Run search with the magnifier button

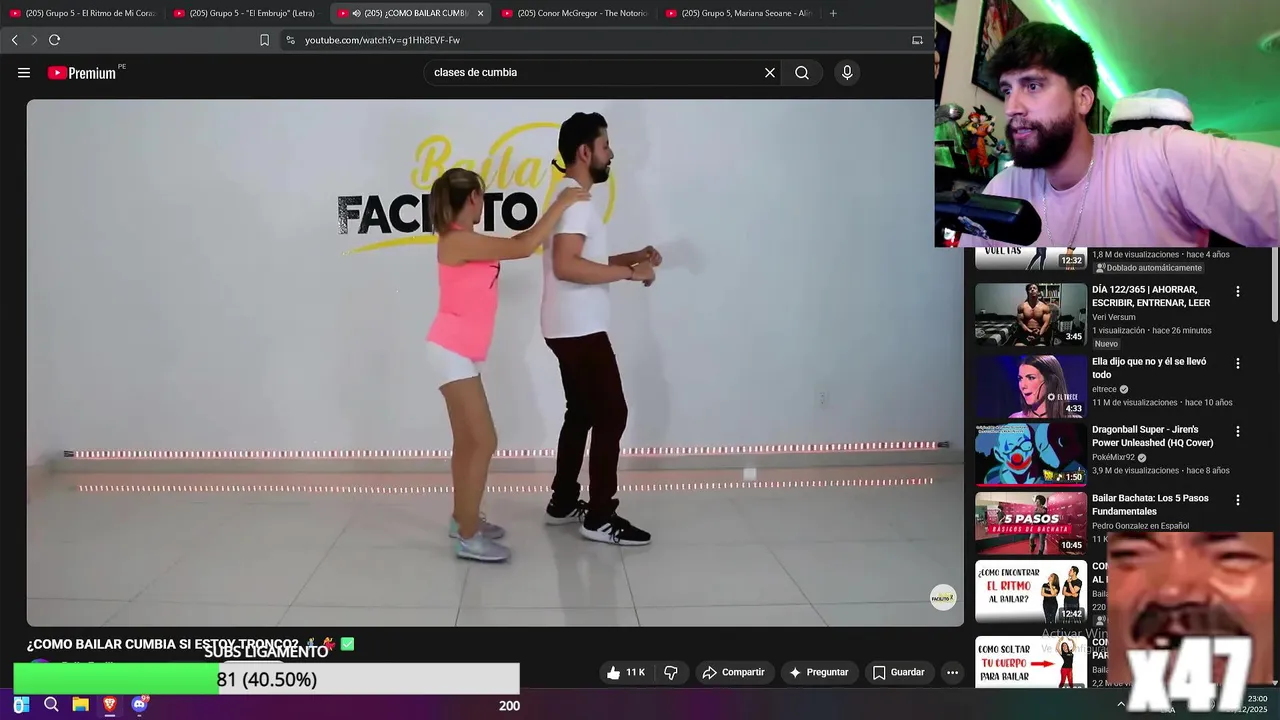click(x=802, y=72)
